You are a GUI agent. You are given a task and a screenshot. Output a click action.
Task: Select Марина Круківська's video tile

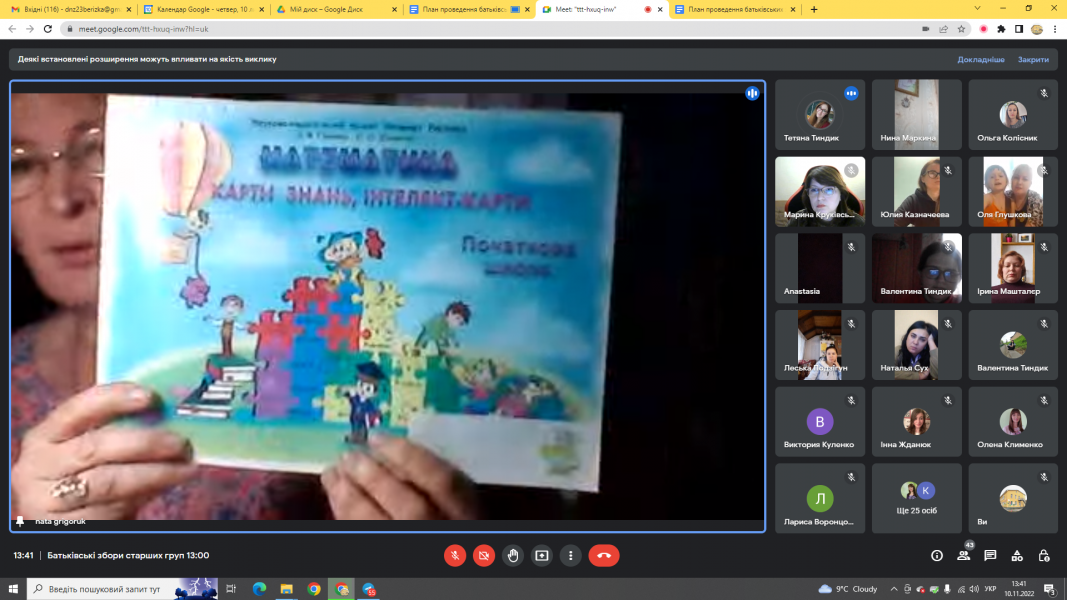pos(820,191)
